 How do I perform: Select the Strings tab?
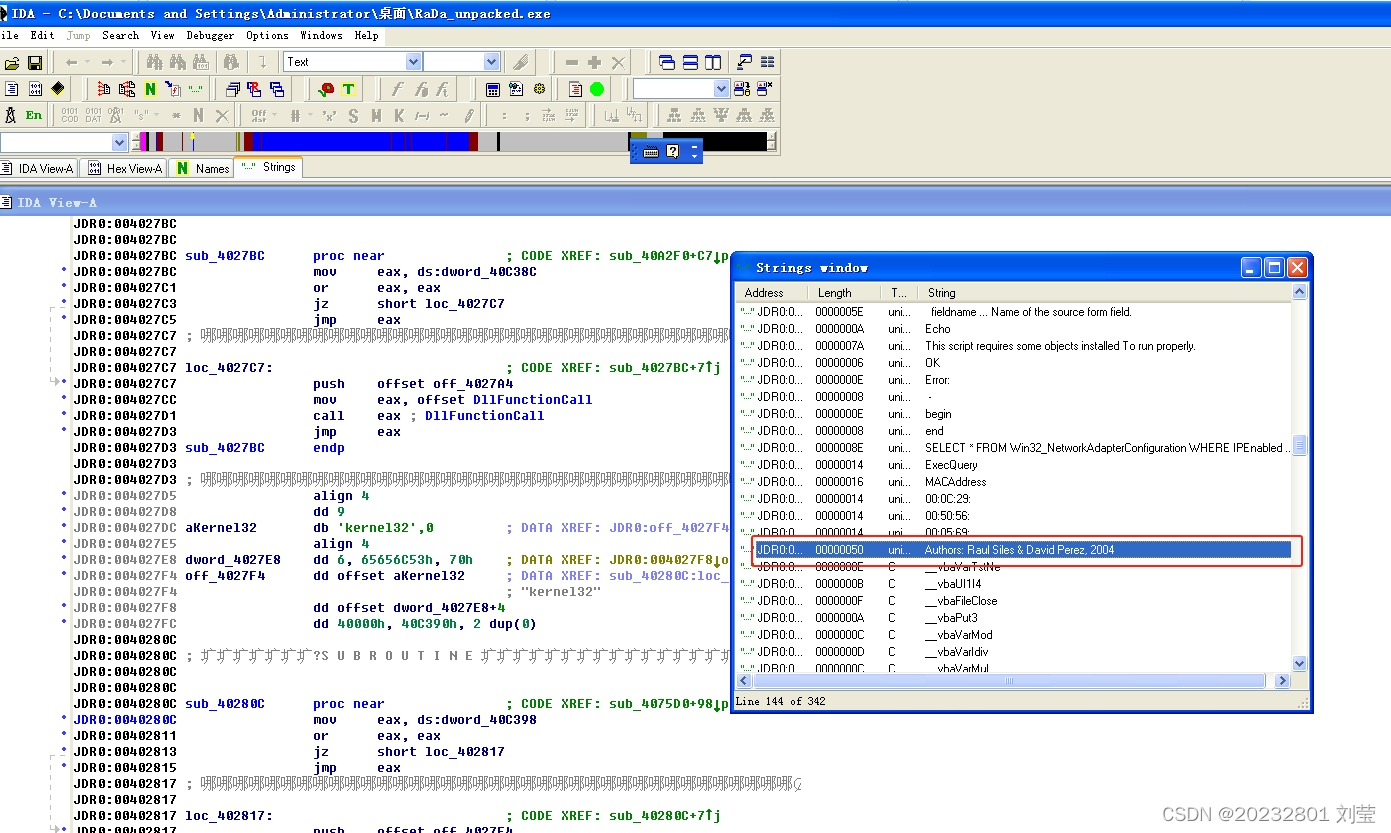click(268, 167)
